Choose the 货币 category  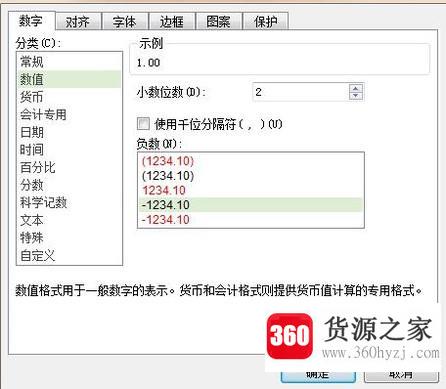pos(69,97)
